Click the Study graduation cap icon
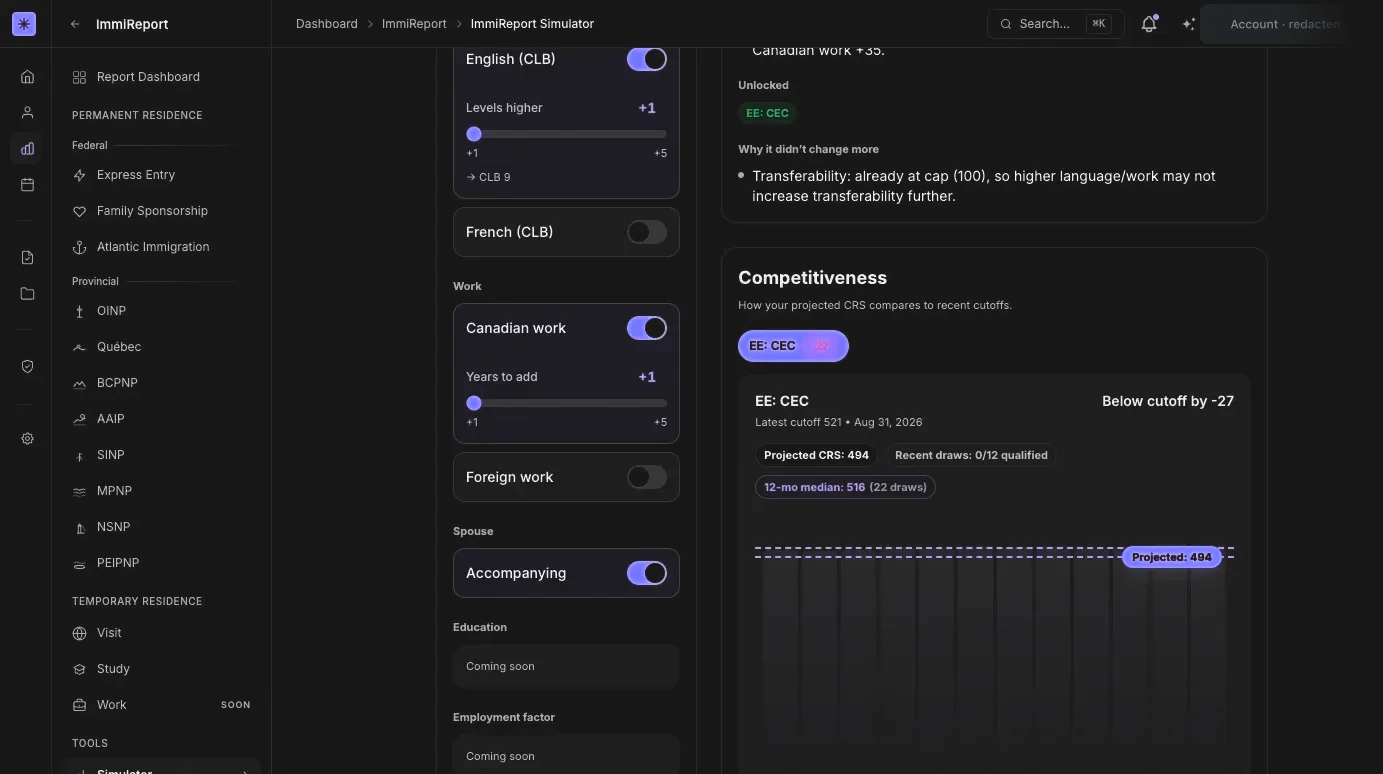The width and height of the screenshot is (1383, 774). click(x=80, y=669)
